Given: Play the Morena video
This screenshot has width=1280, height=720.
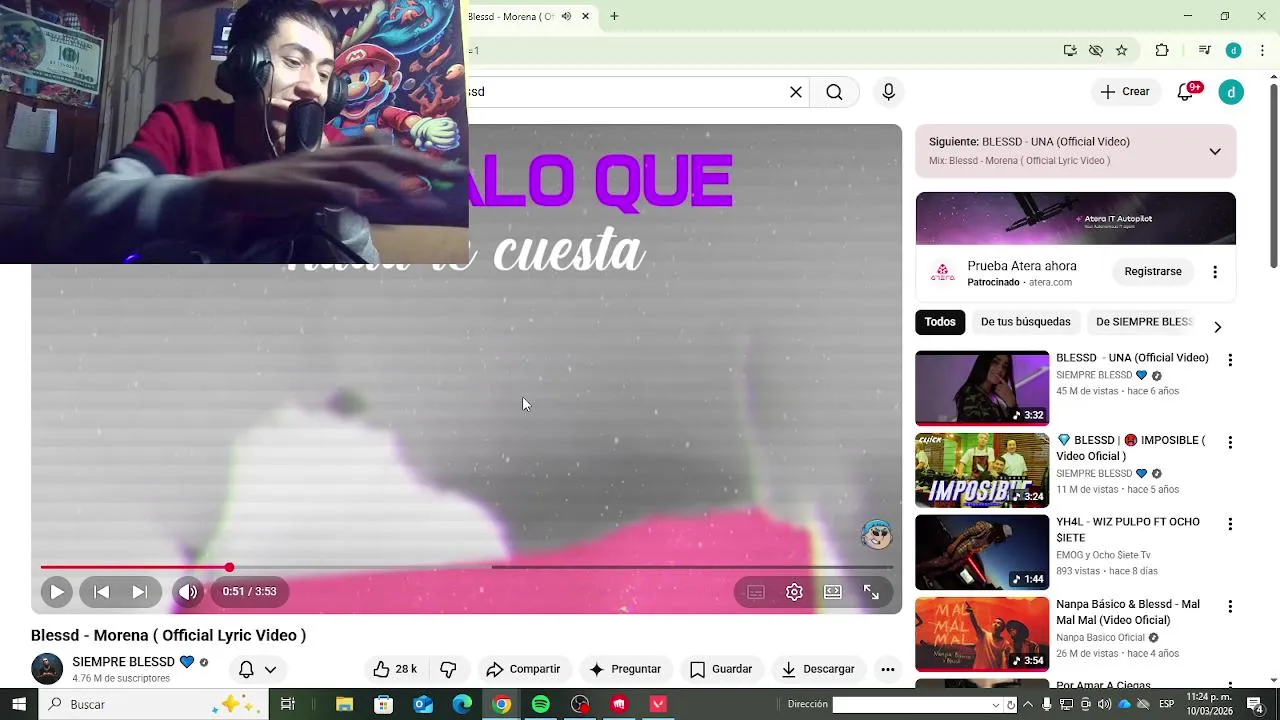Looking at the screenshot, I should tap(57, 592).
